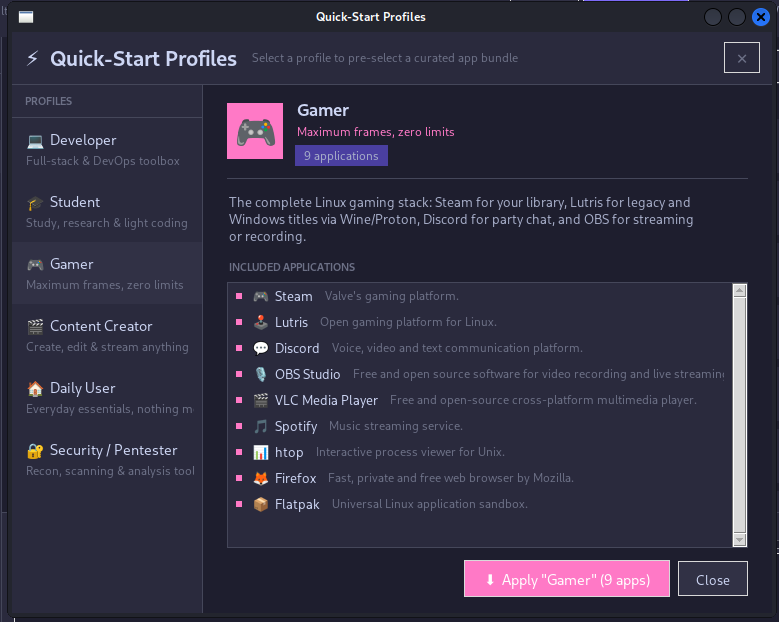Click the Flatpak package box icon
This screenshot has height=622, width=779.
(261, 504)
